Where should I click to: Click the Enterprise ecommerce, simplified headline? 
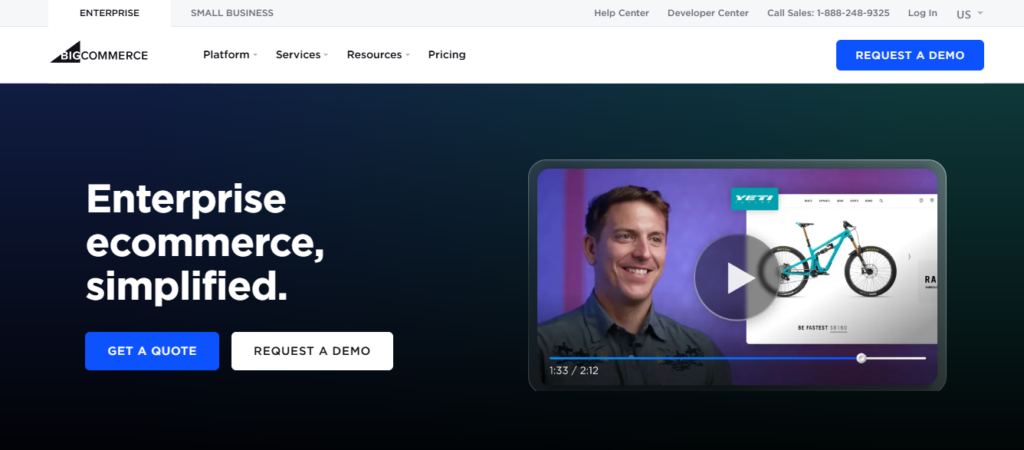[205, 242]
